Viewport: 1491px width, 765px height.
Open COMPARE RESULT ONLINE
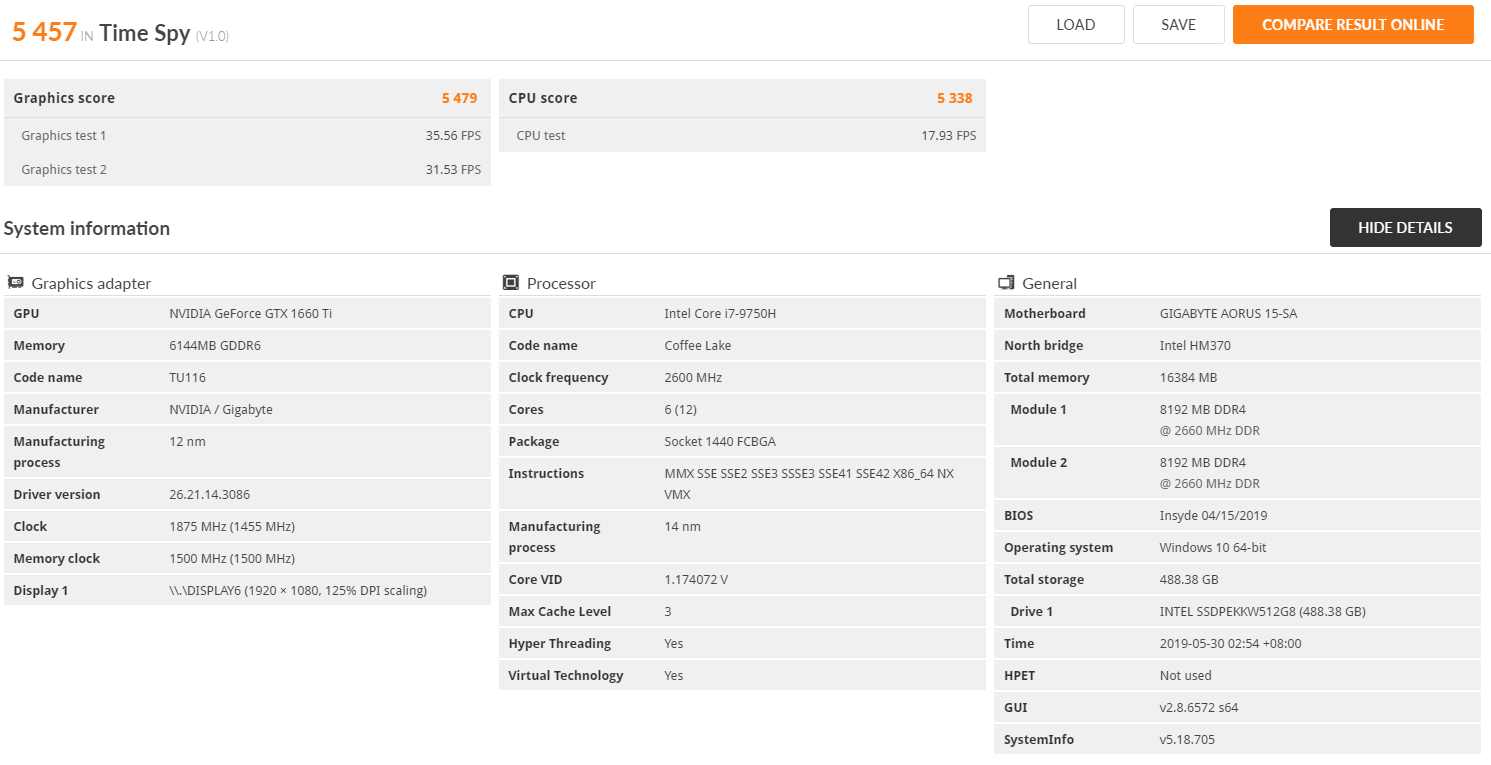[1353, 25]
